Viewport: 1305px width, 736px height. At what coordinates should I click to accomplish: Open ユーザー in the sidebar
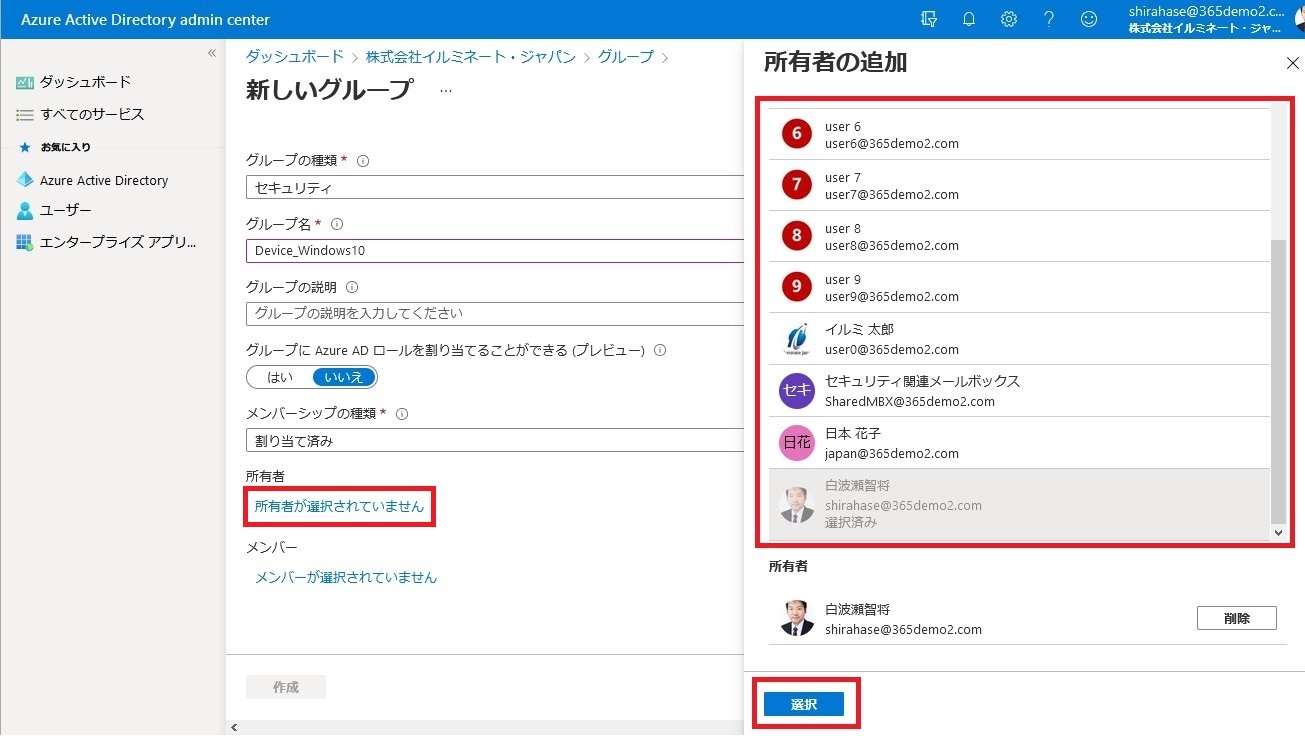click(66, 211)
